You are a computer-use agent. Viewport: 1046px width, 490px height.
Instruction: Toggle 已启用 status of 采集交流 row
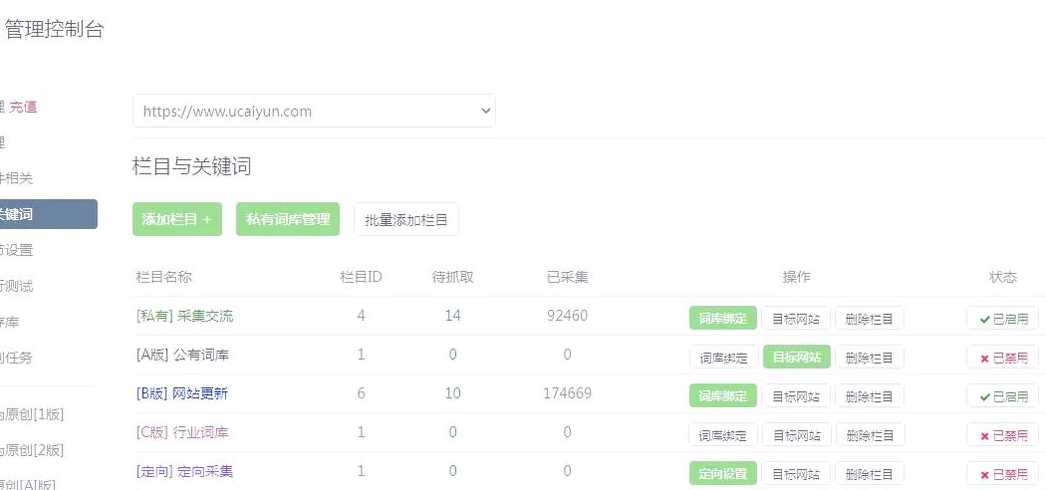point(1003,319)
